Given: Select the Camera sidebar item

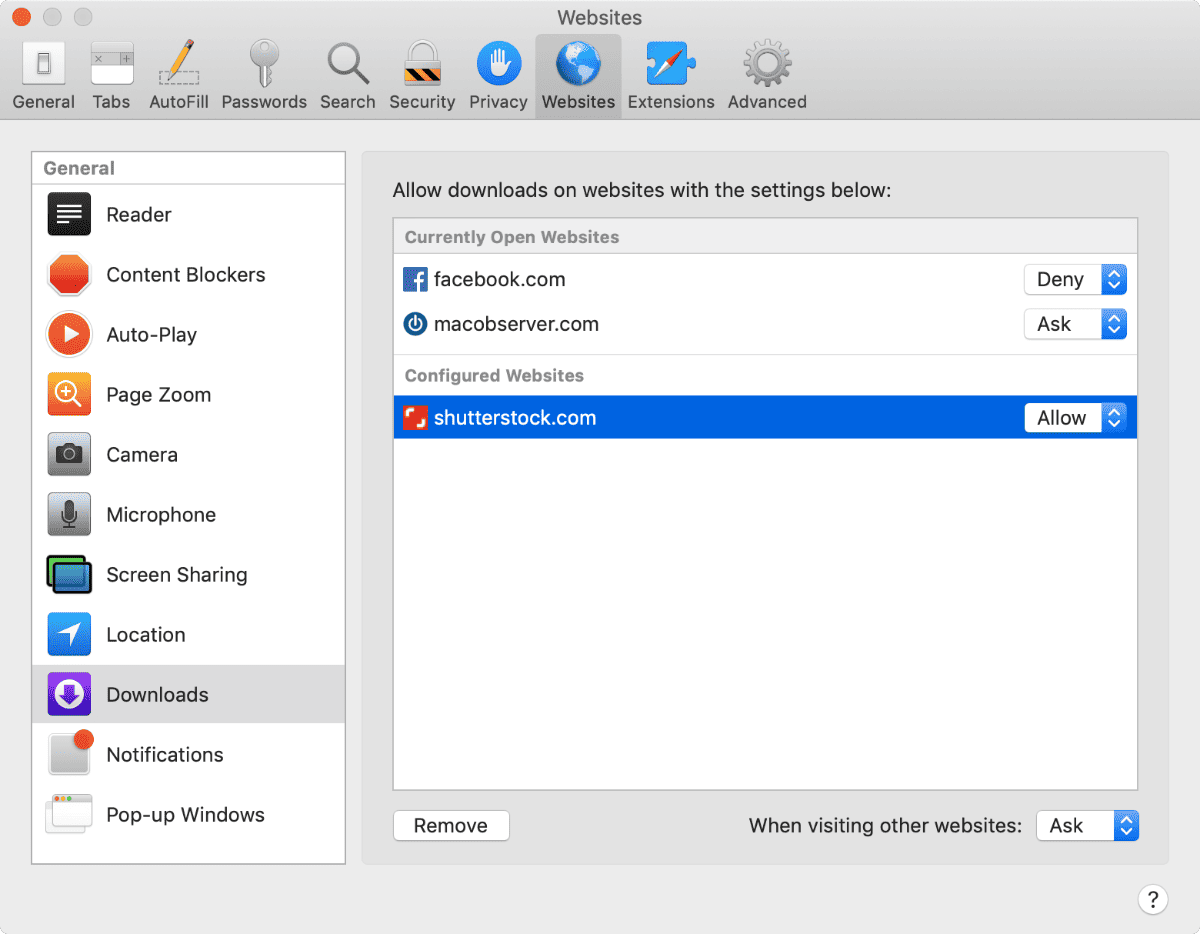Looking at the screenshot, I should coord(142,455).
